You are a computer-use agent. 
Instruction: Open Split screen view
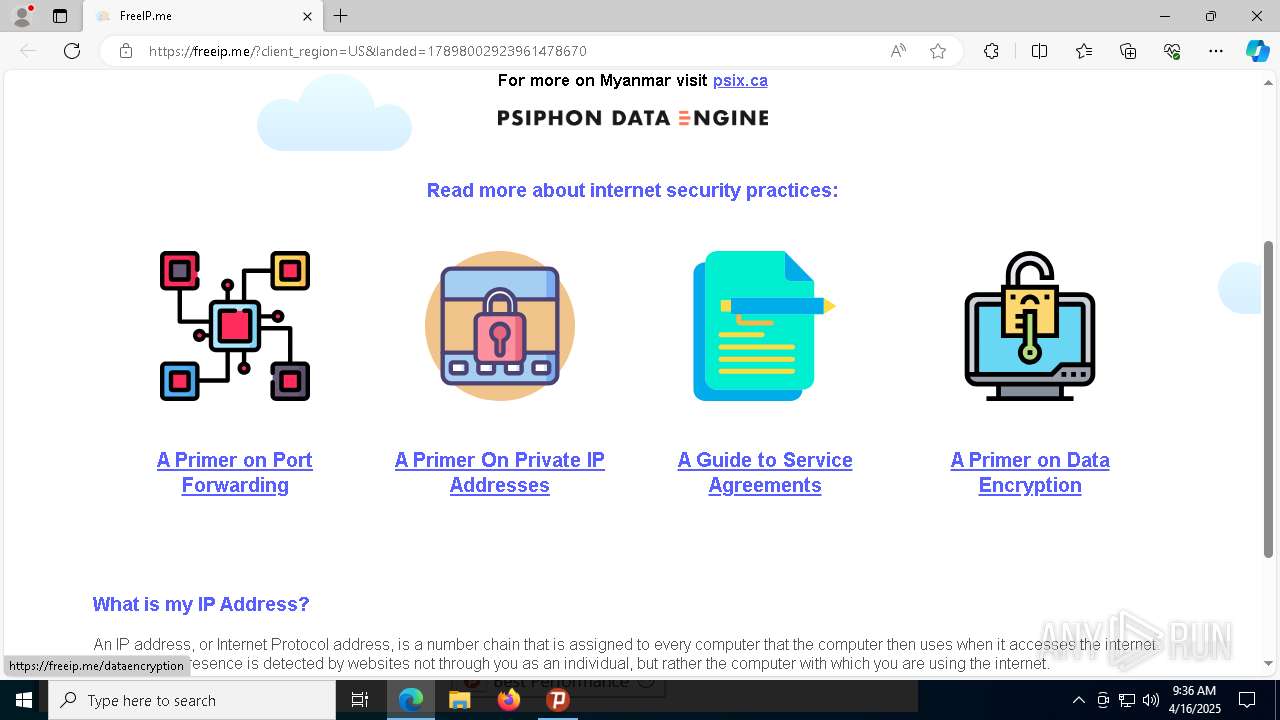[x=1039, y=51]
